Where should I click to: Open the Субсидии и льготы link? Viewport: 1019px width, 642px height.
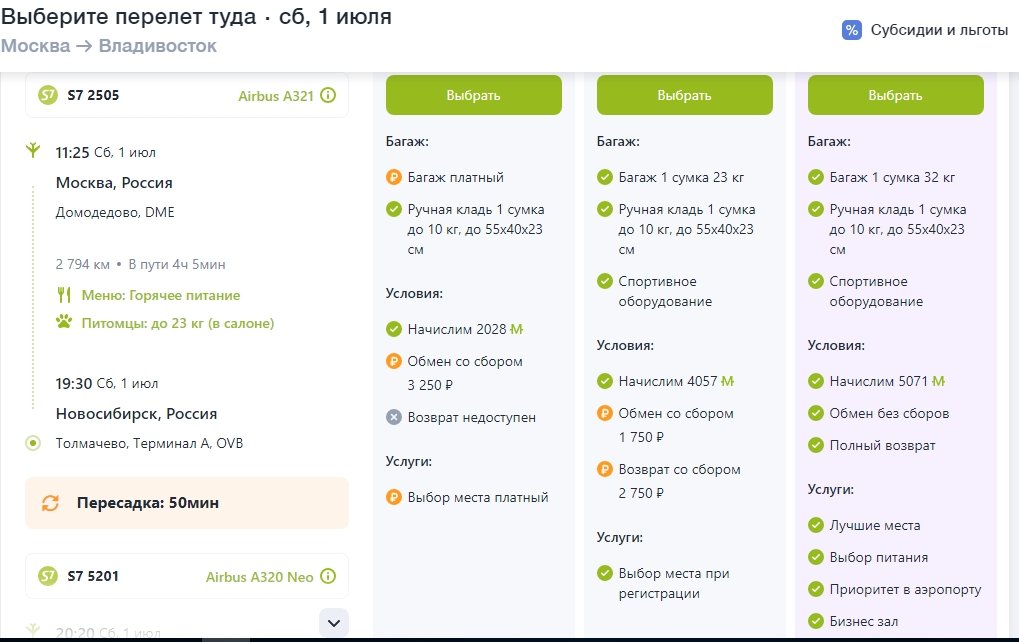939,30
